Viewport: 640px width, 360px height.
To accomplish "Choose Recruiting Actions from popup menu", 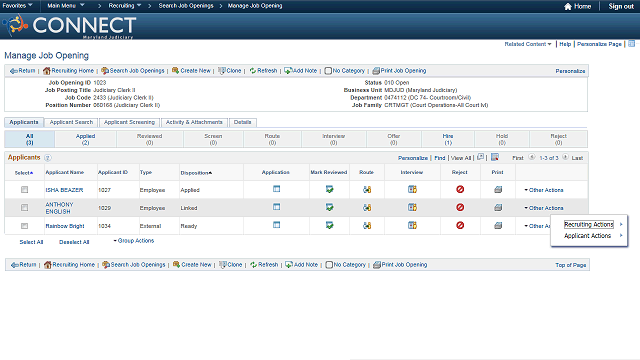I will (589, 224).
